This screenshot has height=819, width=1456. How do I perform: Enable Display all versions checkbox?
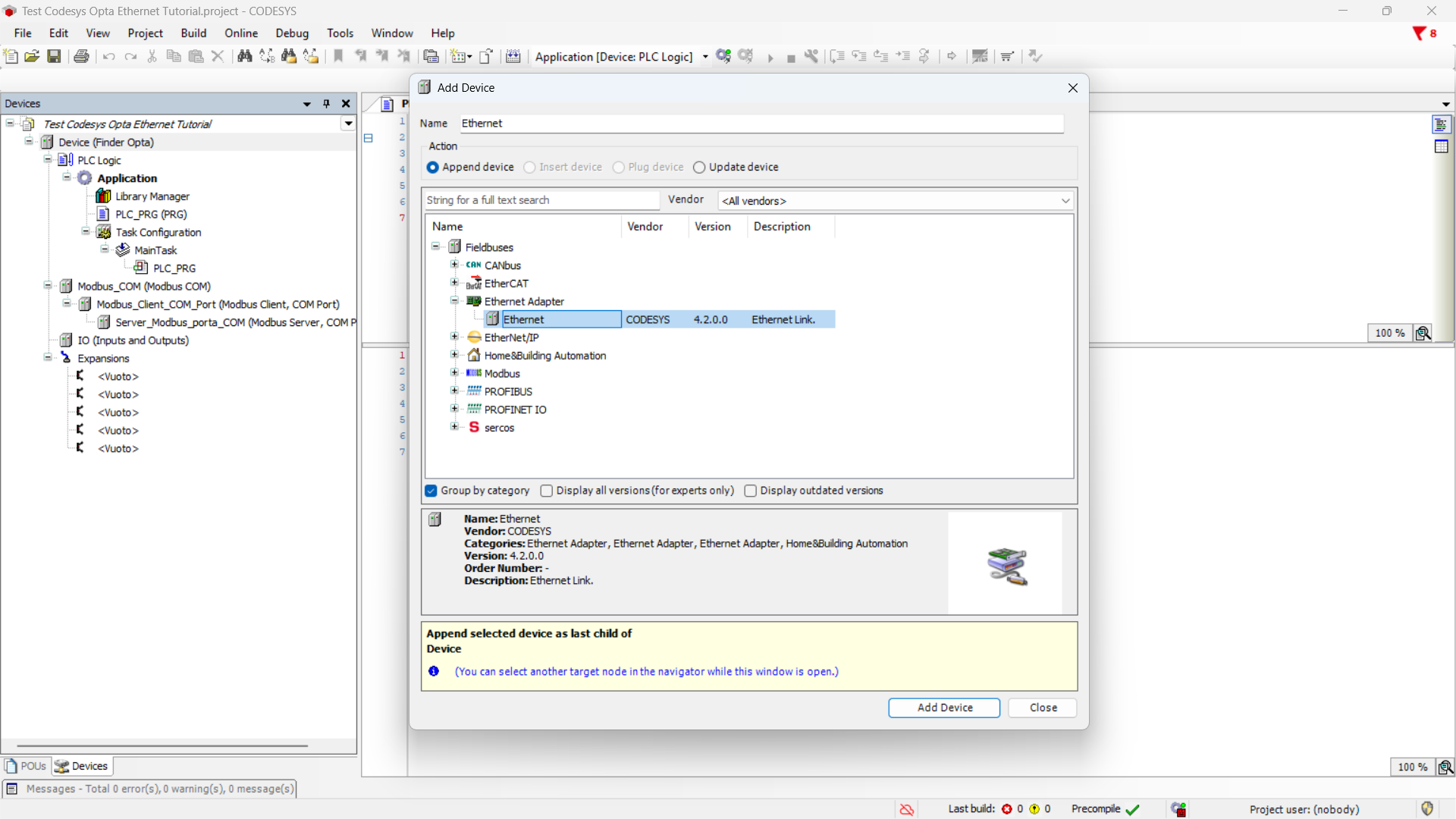click(546, 491)
